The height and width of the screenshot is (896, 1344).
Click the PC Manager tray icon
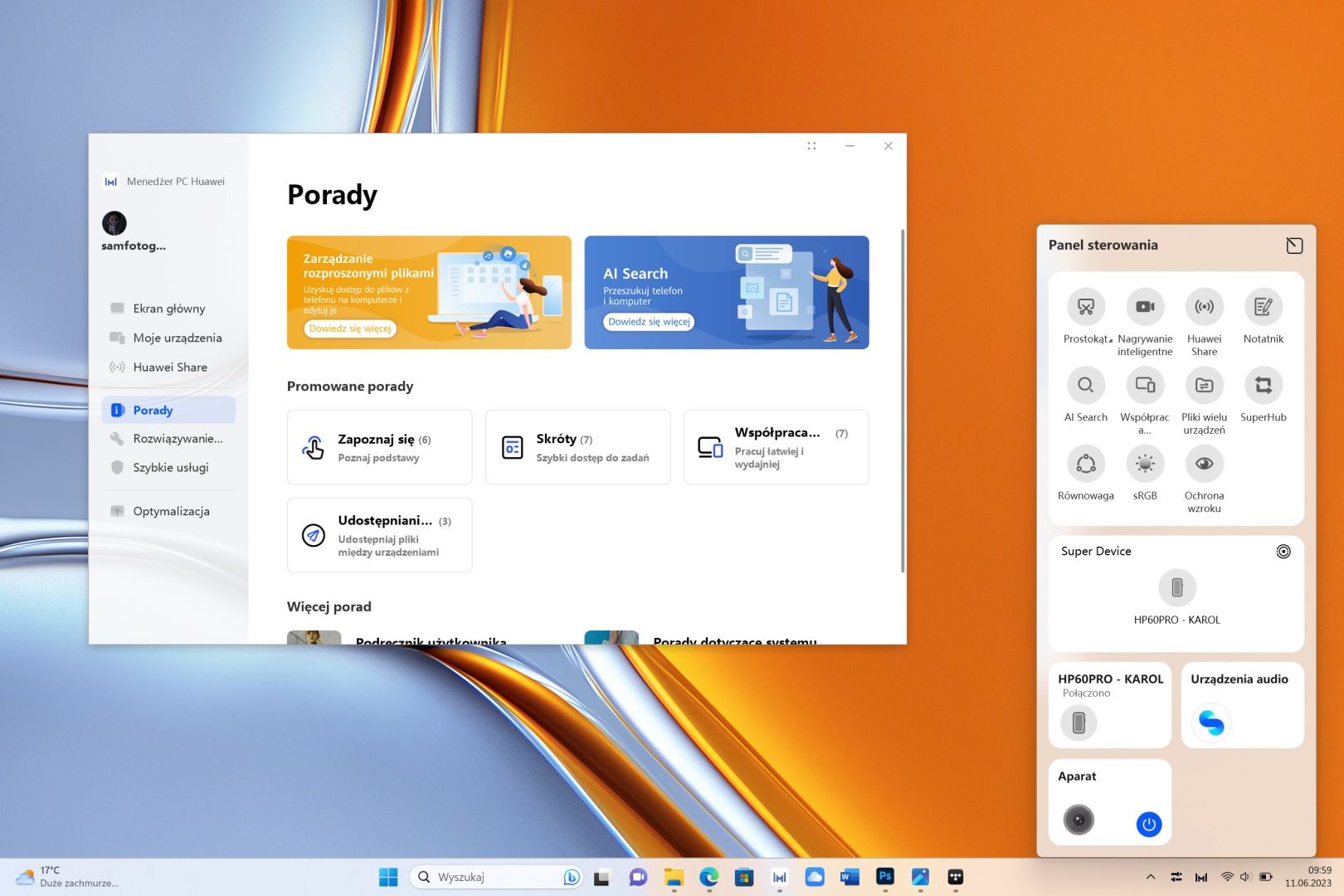coord(1200,877)
